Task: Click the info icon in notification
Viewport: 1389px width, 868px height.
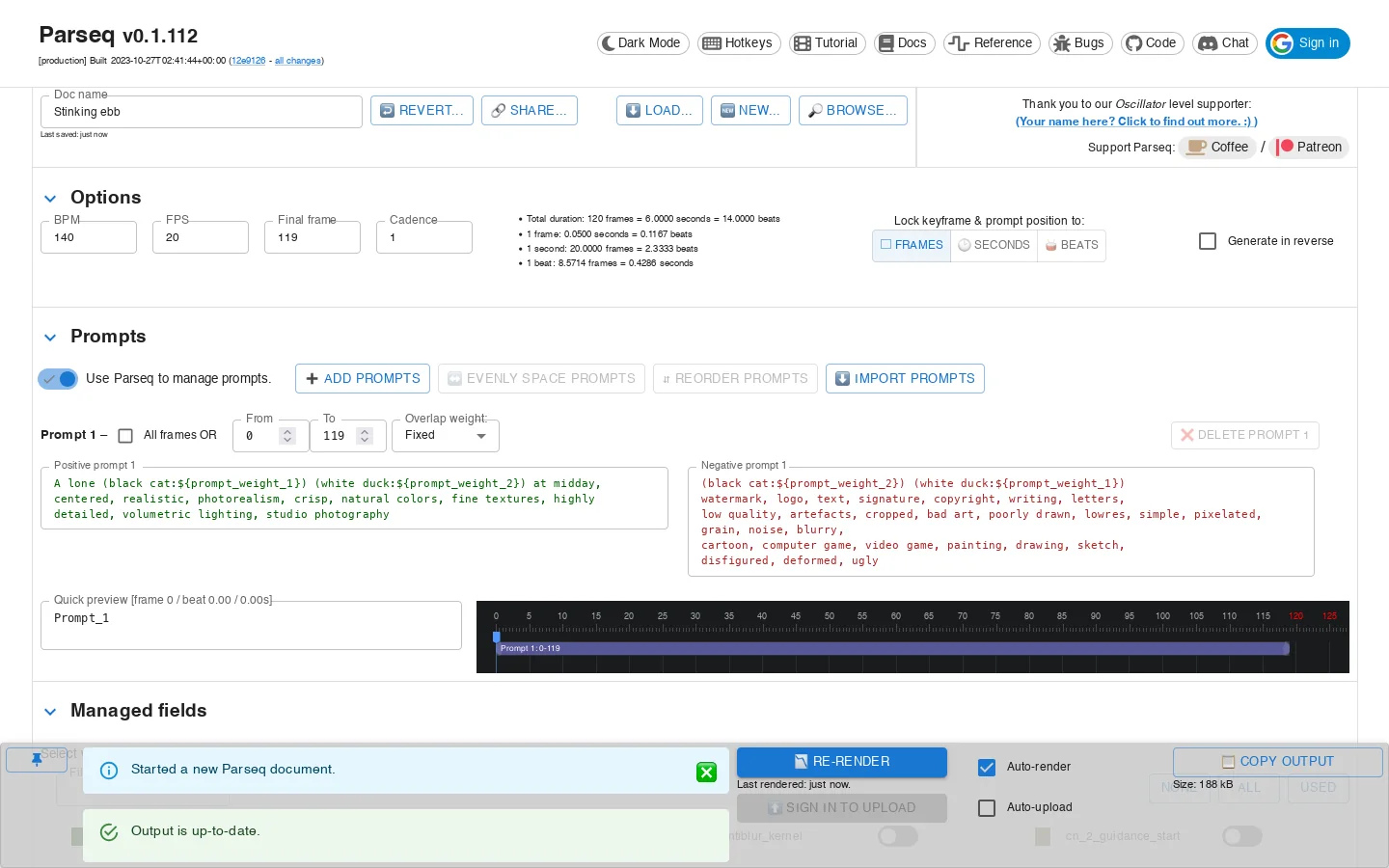Action: (109, 770)
